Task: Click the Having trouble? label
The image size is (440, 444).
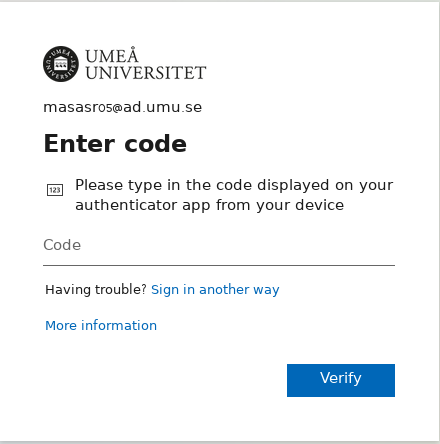Action: tap(96, 290)
